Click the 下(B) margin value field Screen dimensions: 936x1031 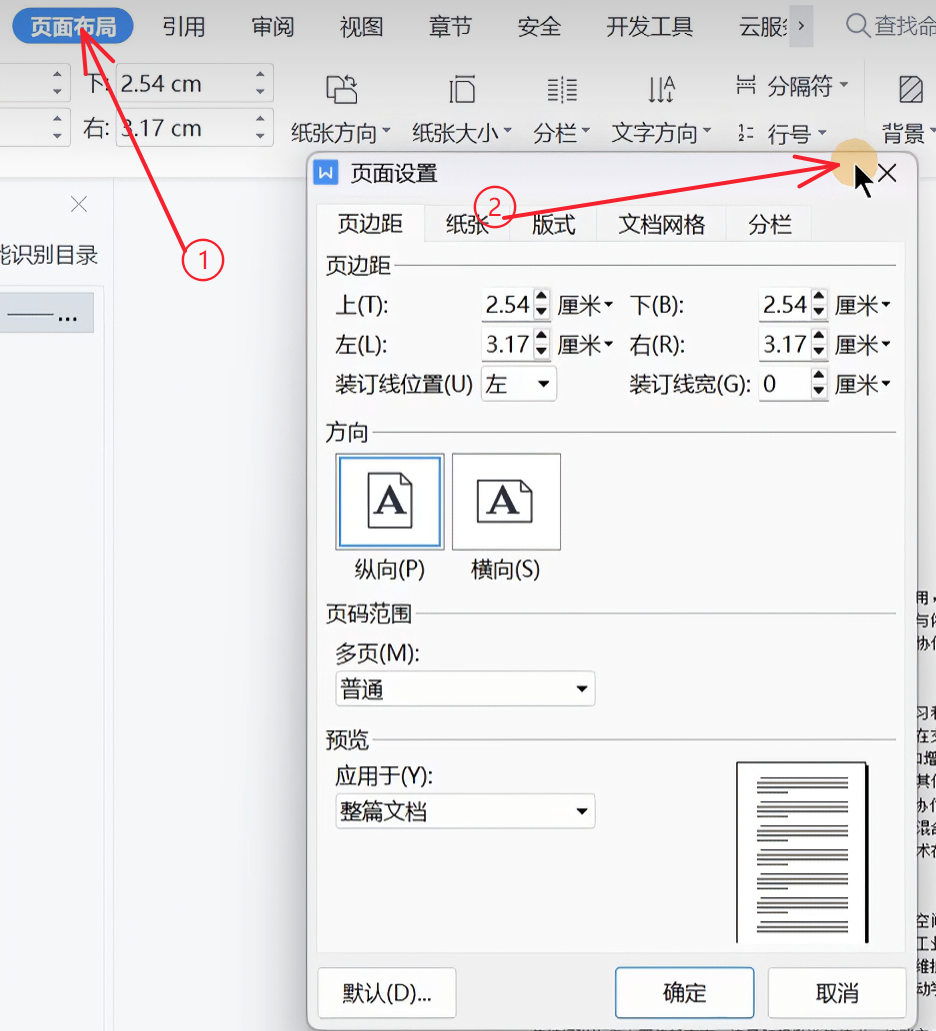(785, 305)
